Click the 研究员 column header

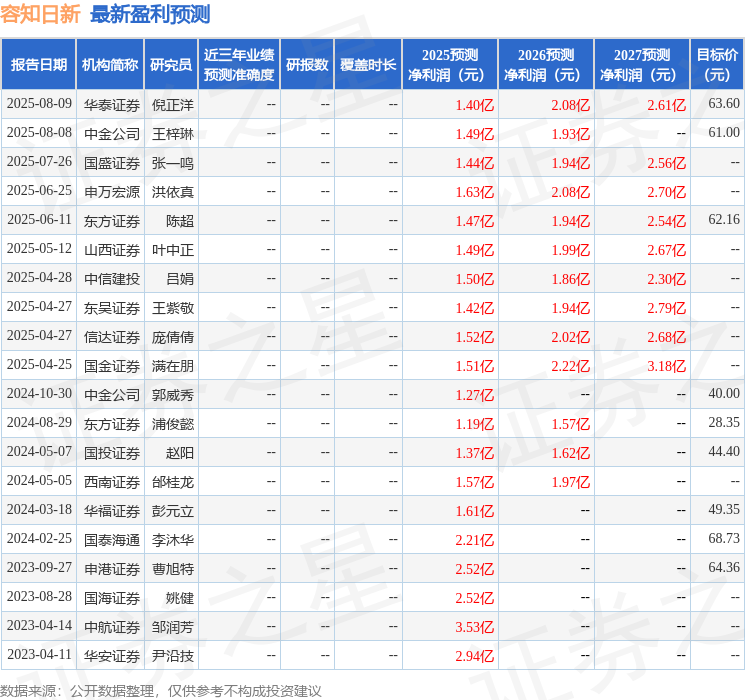tap(171, 65)
